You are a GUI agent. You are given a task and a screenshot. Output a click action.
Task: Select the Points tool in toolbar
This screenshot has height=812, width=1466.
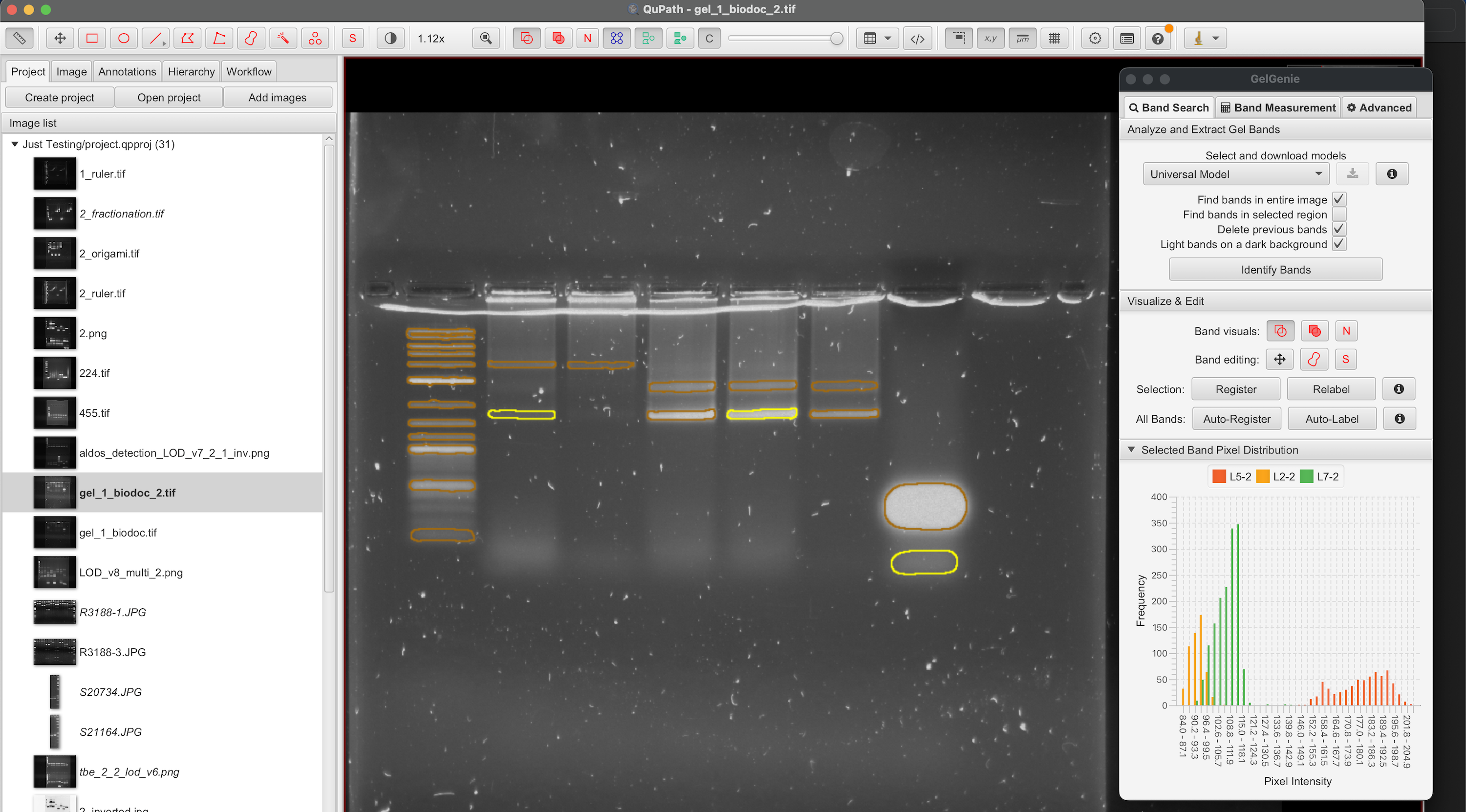pos(315,38)
